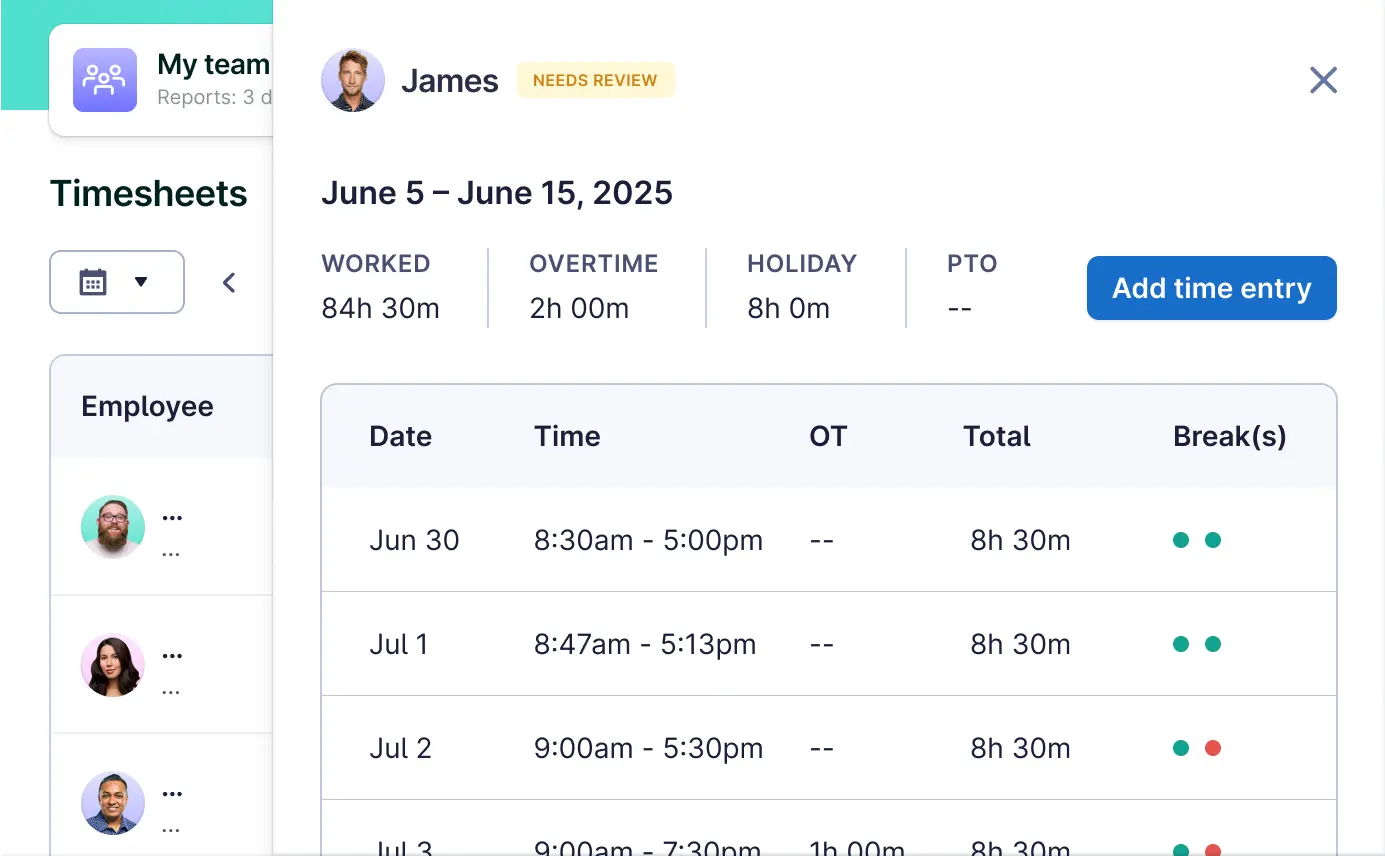This screenshot has width=1385, height=856.
Task: Close the James timesheet panel
Action: tap(1323, 80)
